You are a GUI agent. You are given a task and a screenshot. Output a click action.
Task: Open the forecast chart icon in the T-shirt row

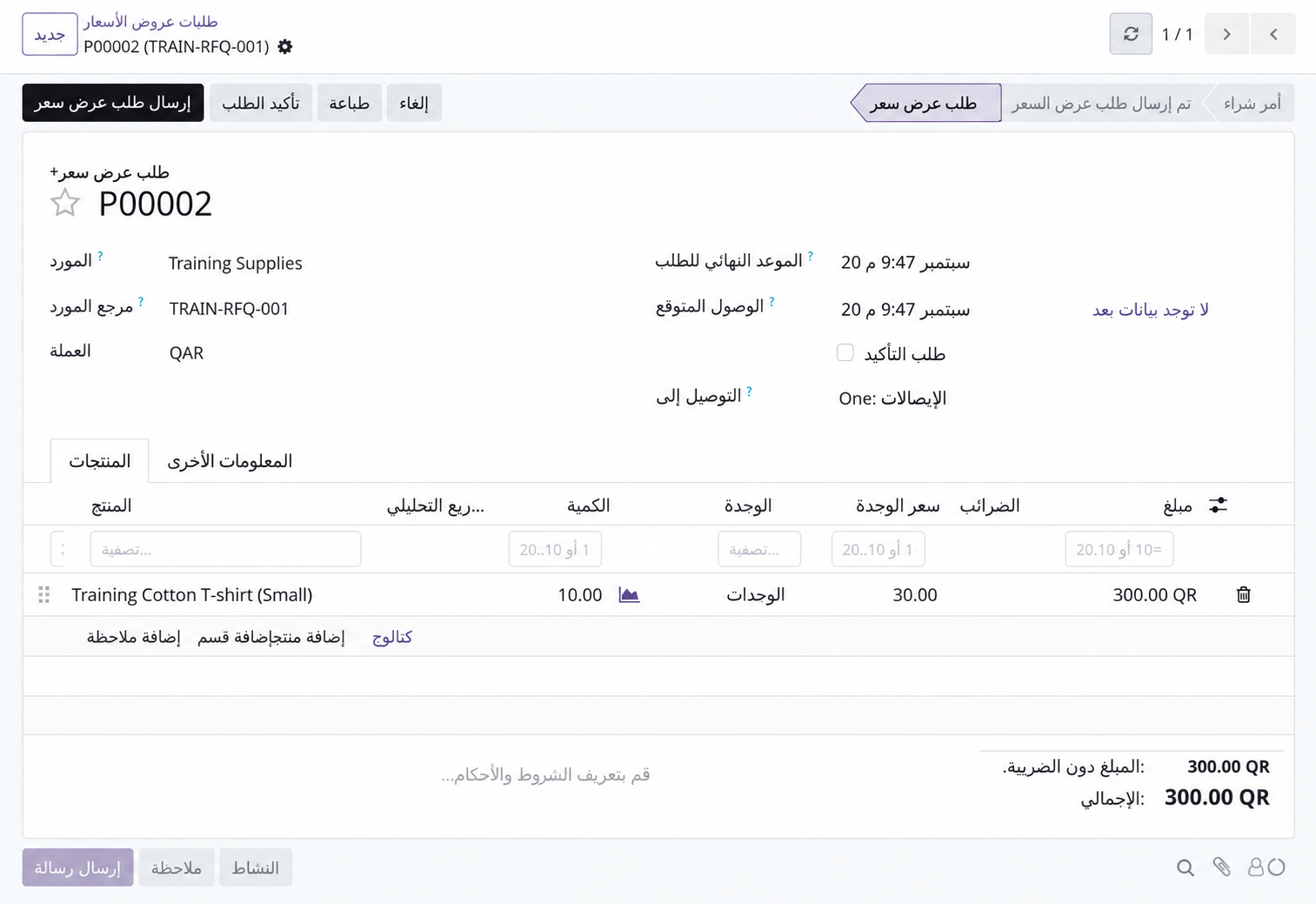click(629, 595)
